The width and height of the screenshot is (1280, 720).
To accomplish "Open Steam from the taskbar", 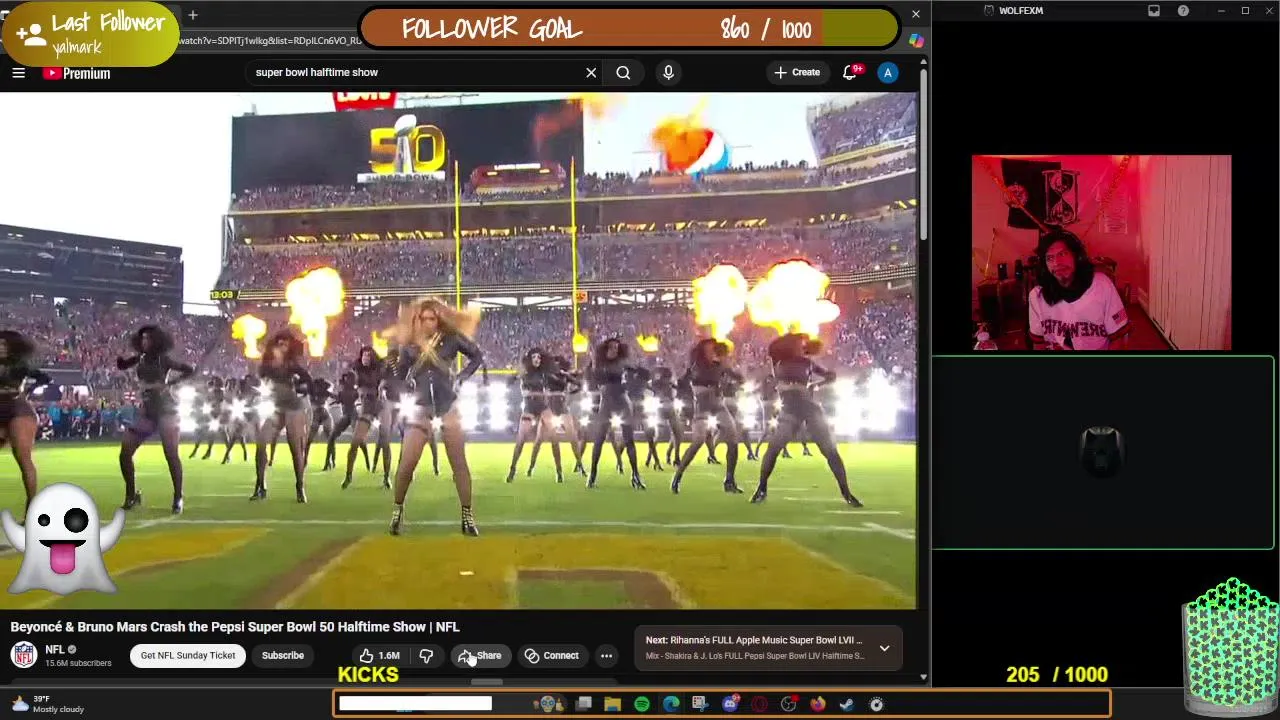I will (847, 704).
